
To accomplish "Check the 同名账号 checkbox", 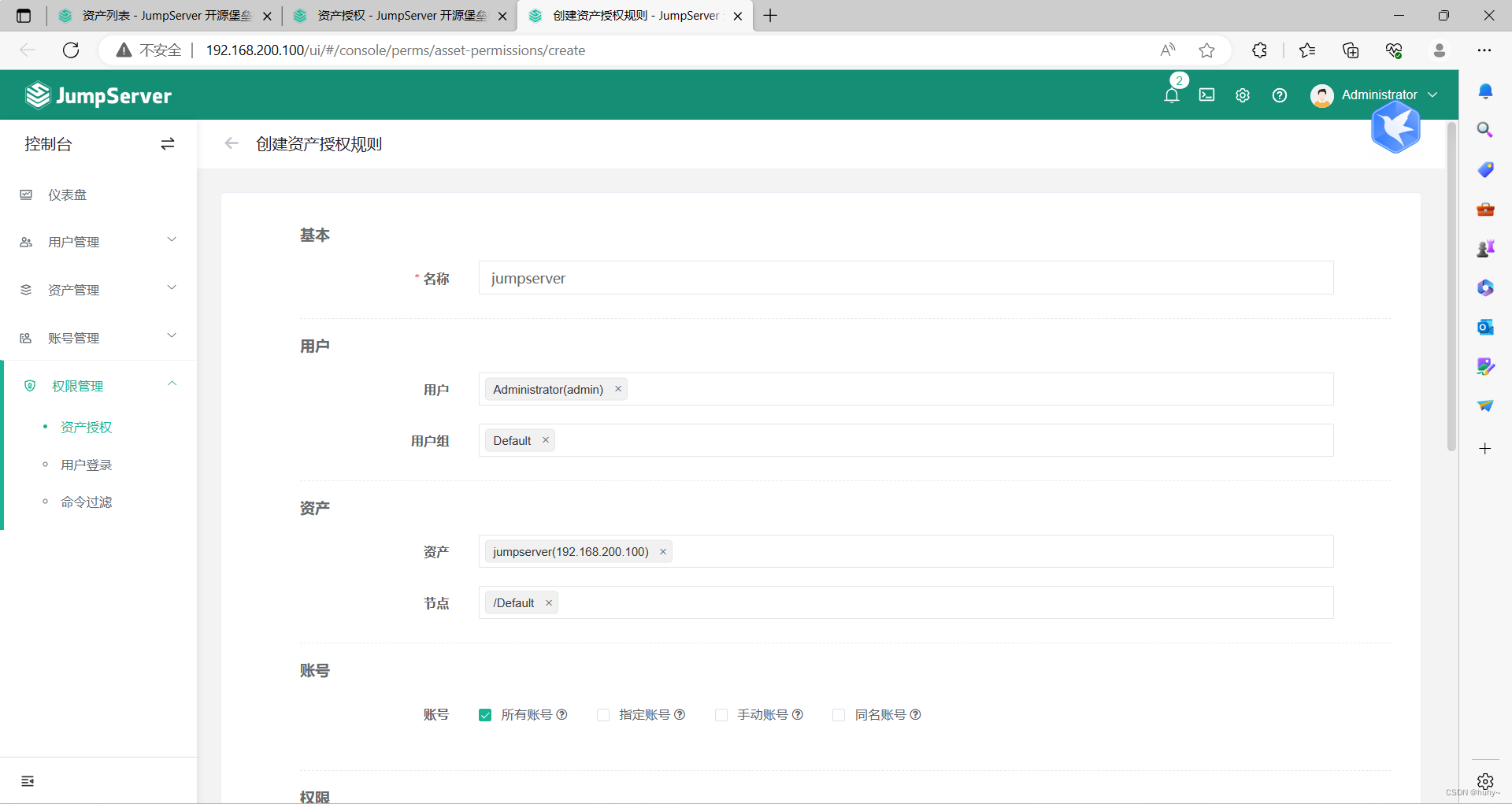I will pos(839,715).
